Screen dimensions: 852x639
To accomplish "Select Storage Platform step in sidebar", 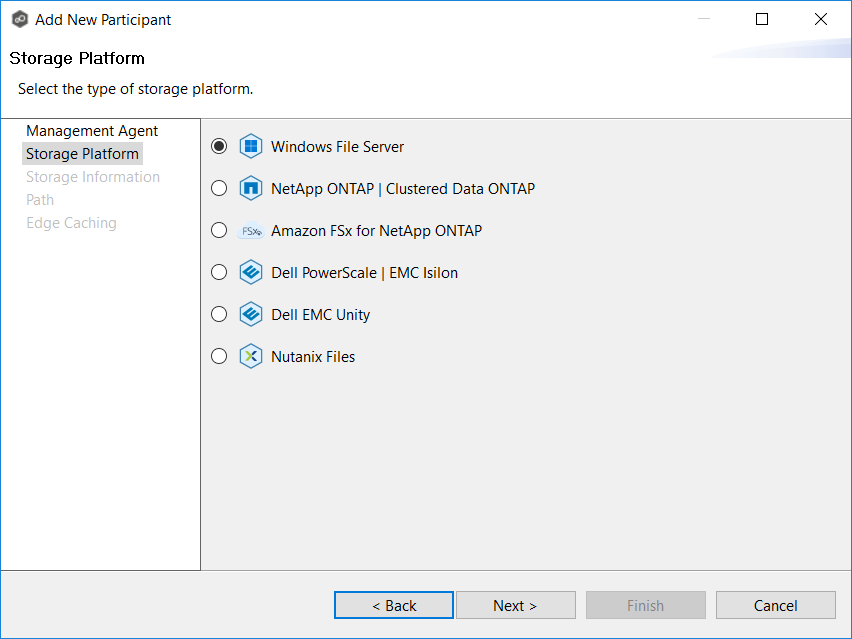I will pos(82,154).
